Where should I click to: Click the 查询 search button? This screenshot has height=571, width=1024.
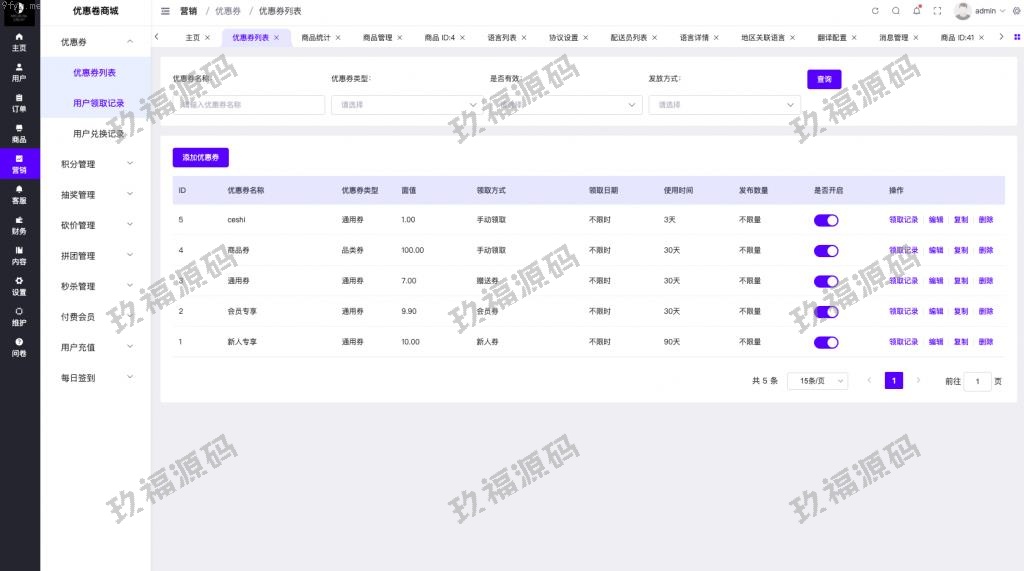point(824,79)
